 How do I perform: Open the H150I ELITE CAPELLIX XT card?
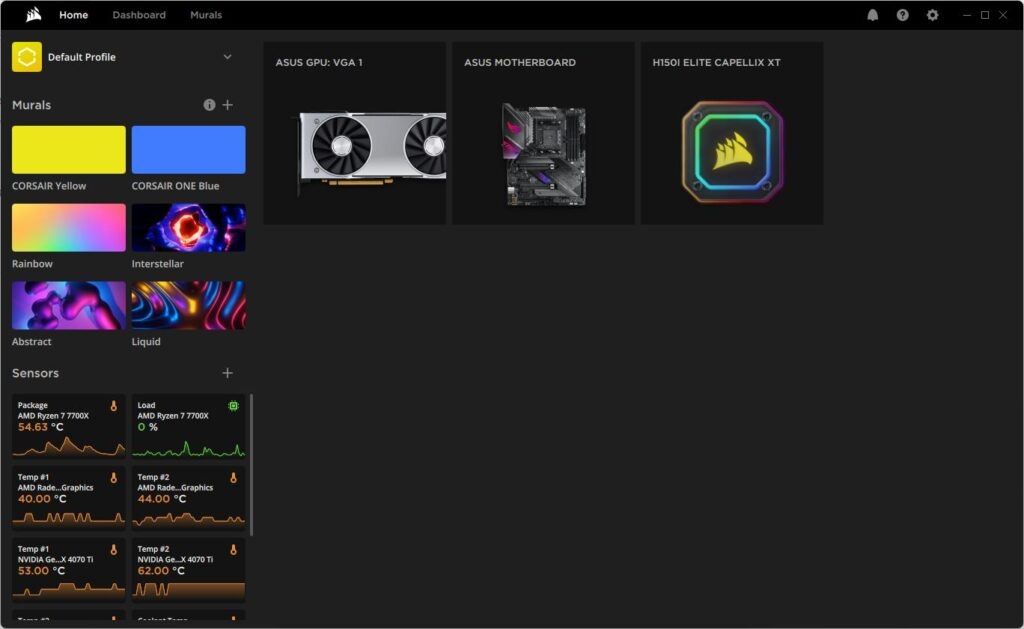(x=731, y=133)
